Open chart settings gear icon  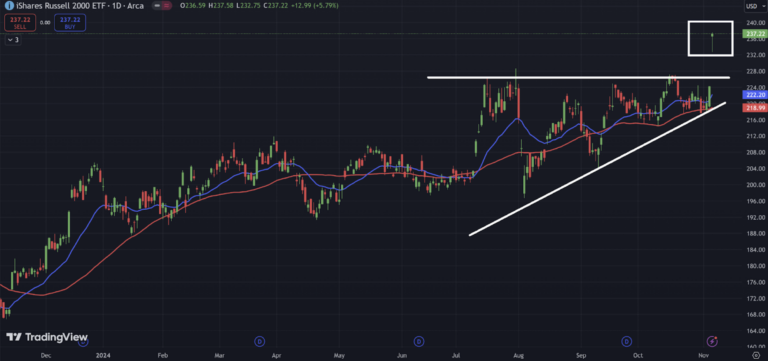tap(756, 355)
